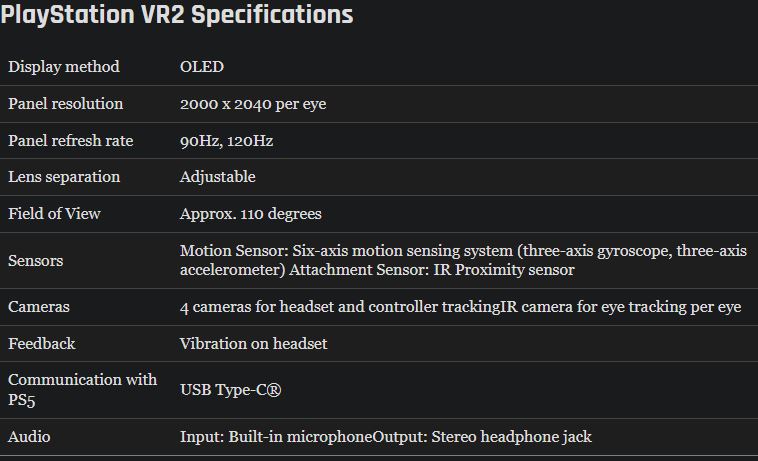758x461 pixels.
Task: Select the Panel refresh rate label
Action: (x=71, y=141)
